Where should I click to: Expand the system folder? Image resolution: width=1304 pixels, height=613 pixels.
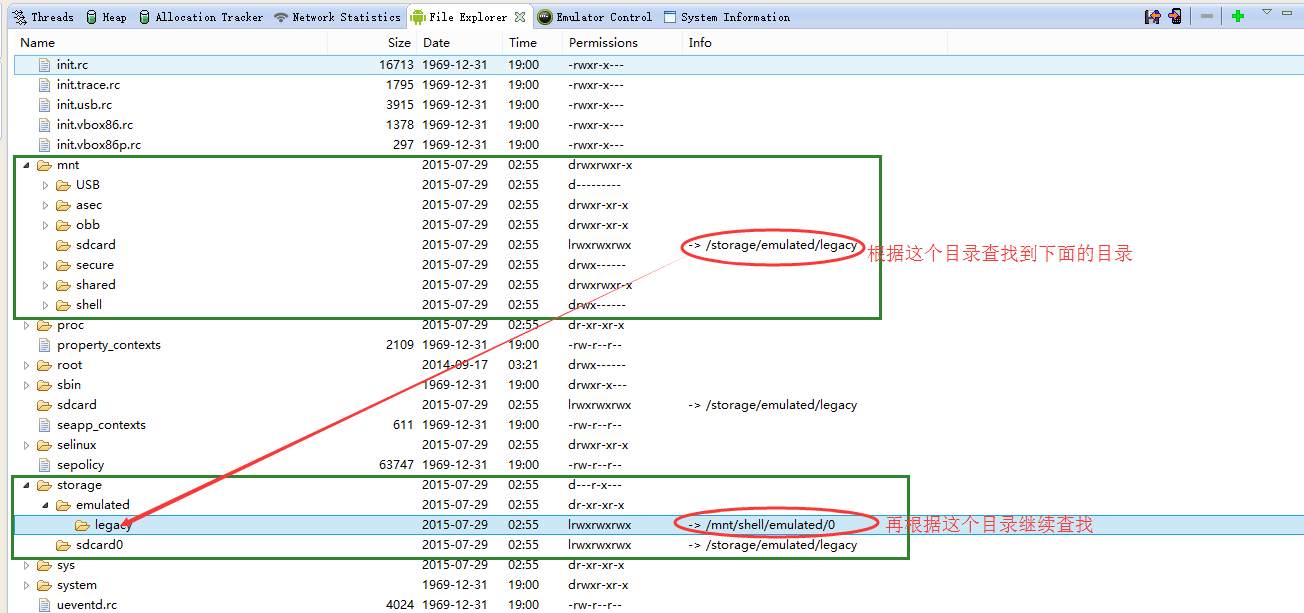point(27,585)
